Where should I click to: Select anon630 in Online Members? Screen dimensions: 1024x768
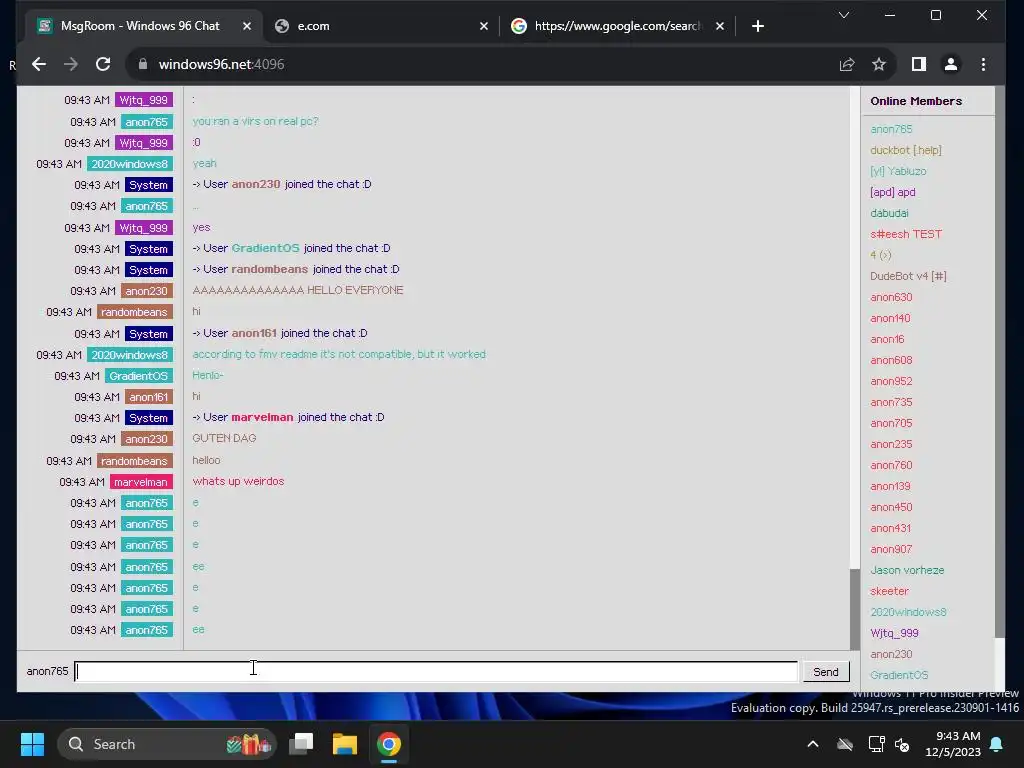pyautogui.click(x=891, y=297)
